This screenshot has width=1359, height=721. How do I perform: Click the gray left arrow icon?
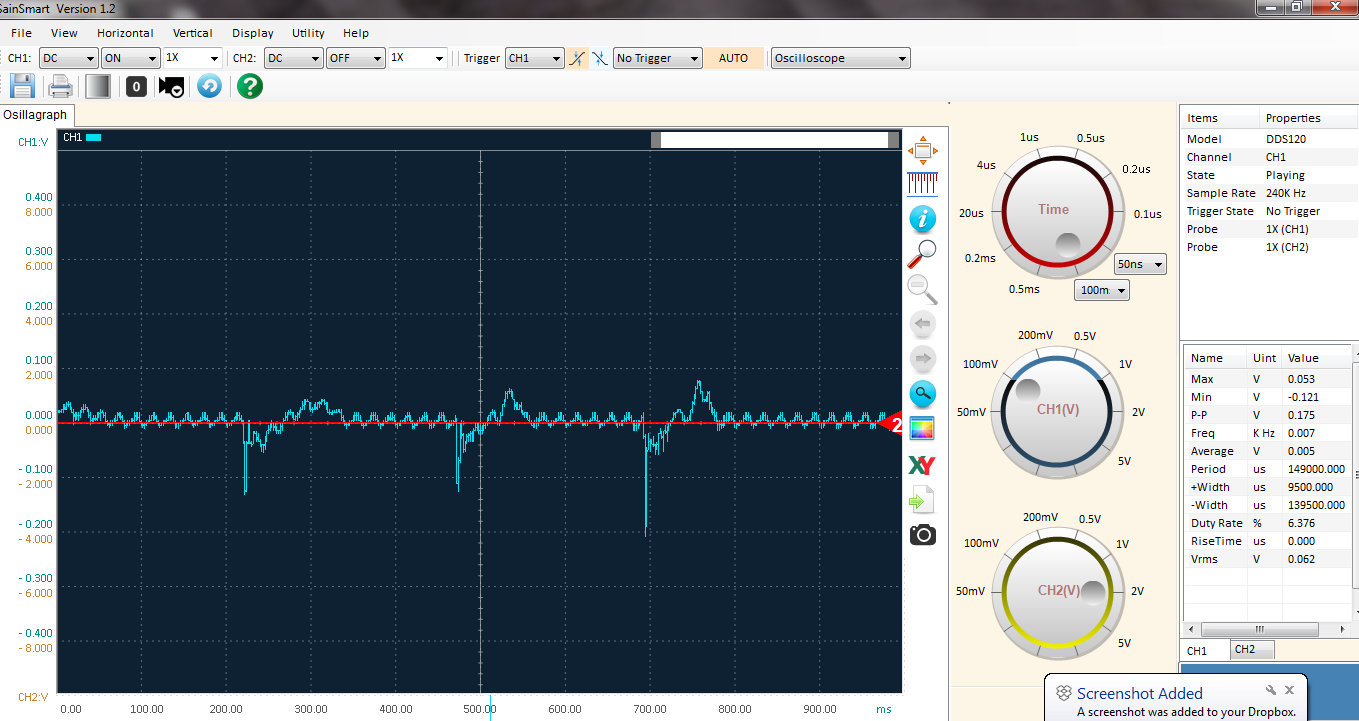click(923, 324)
